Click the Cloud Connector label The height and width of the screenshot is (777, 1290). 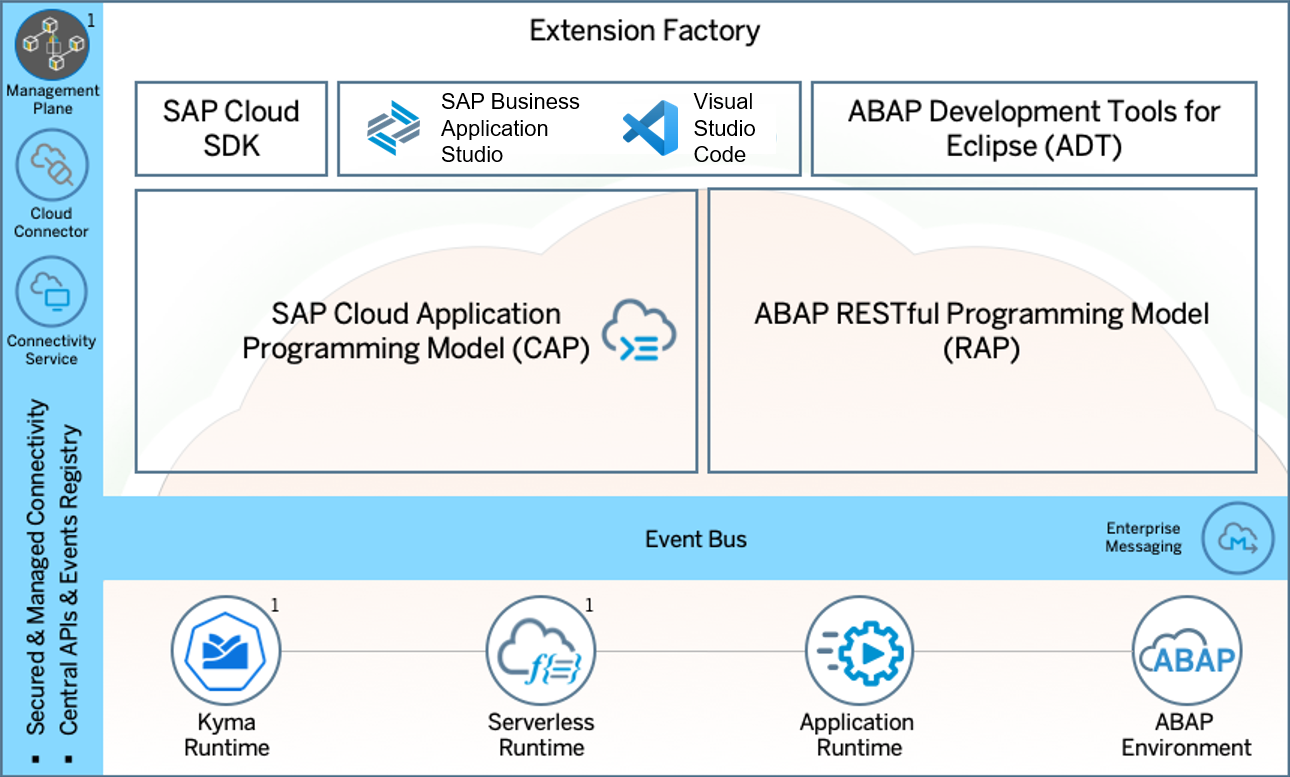click(x=51, y=222)
